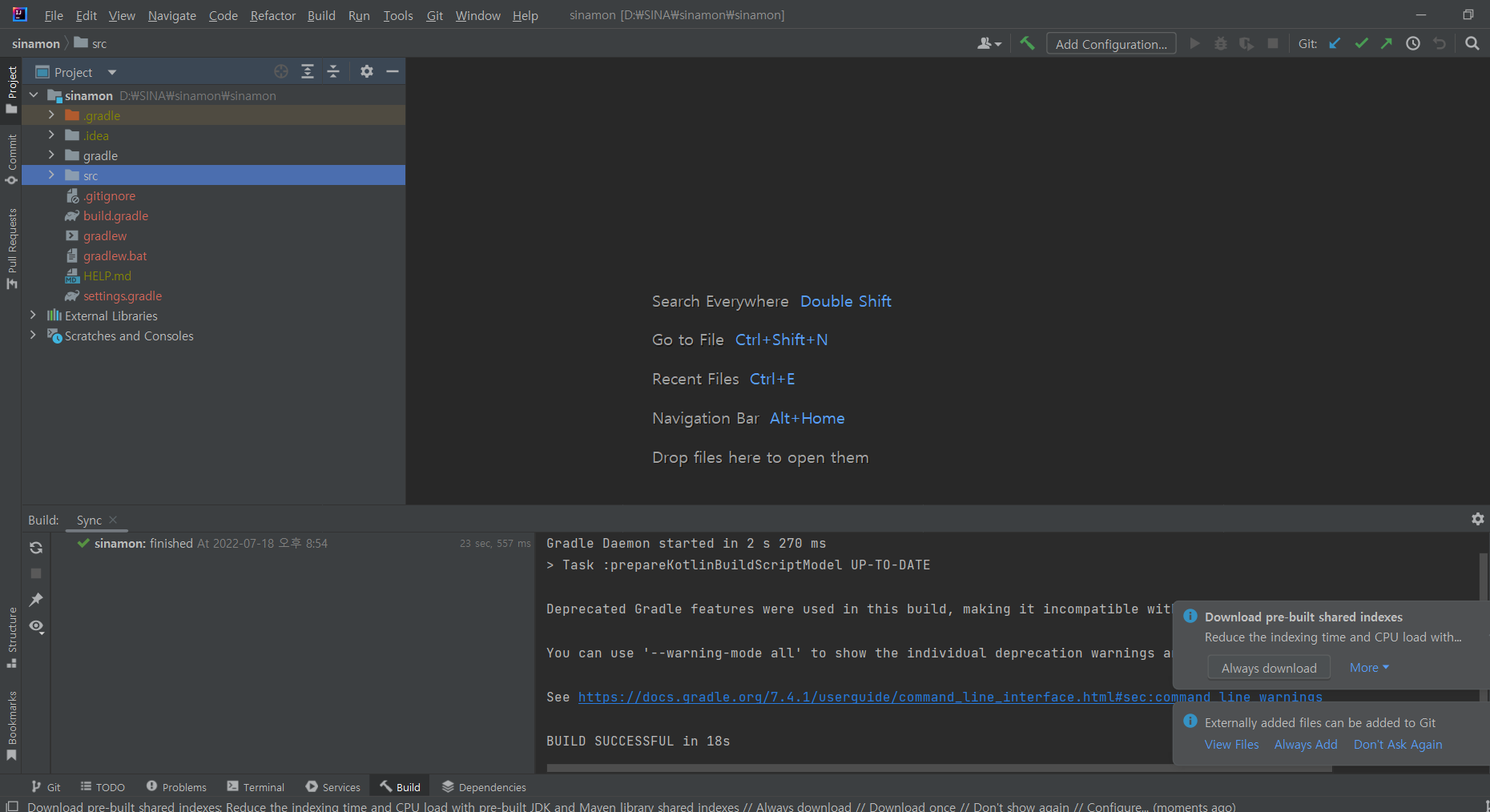The width and height of the screenshot is (1490, 812).
Task: Open the Commit tool window sidebar button
Action: click(x=11, y=159)
